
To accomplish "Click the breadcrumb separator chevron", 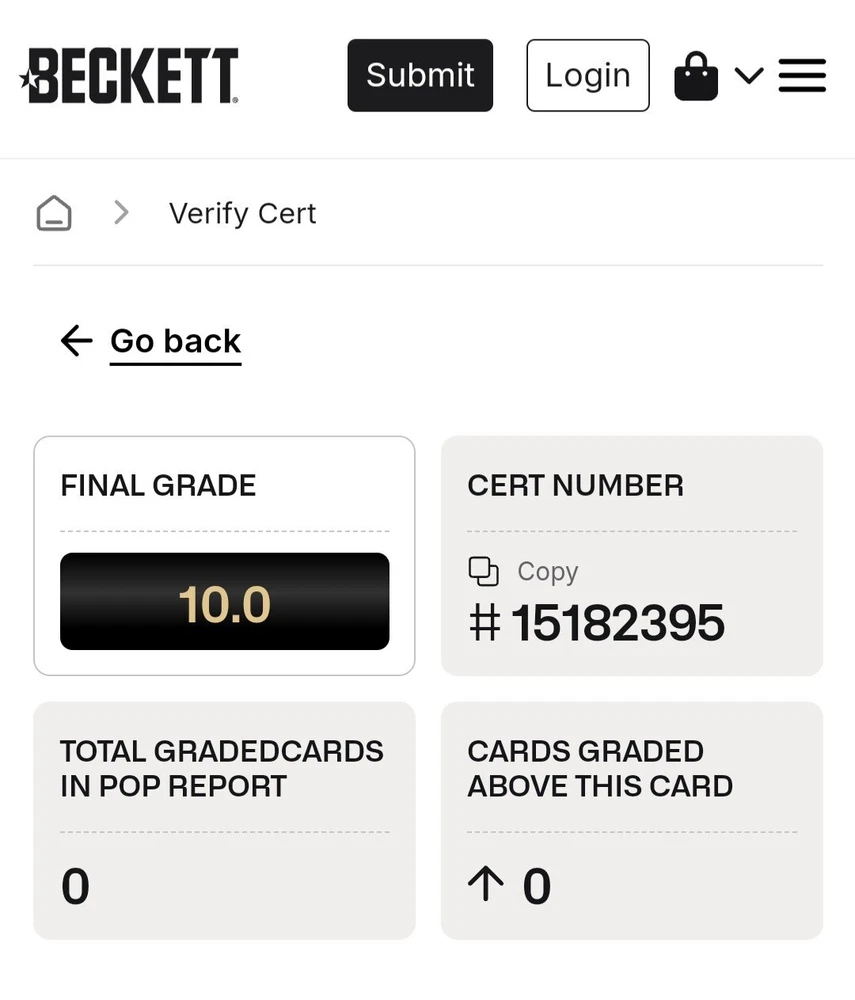I will 121,212.
